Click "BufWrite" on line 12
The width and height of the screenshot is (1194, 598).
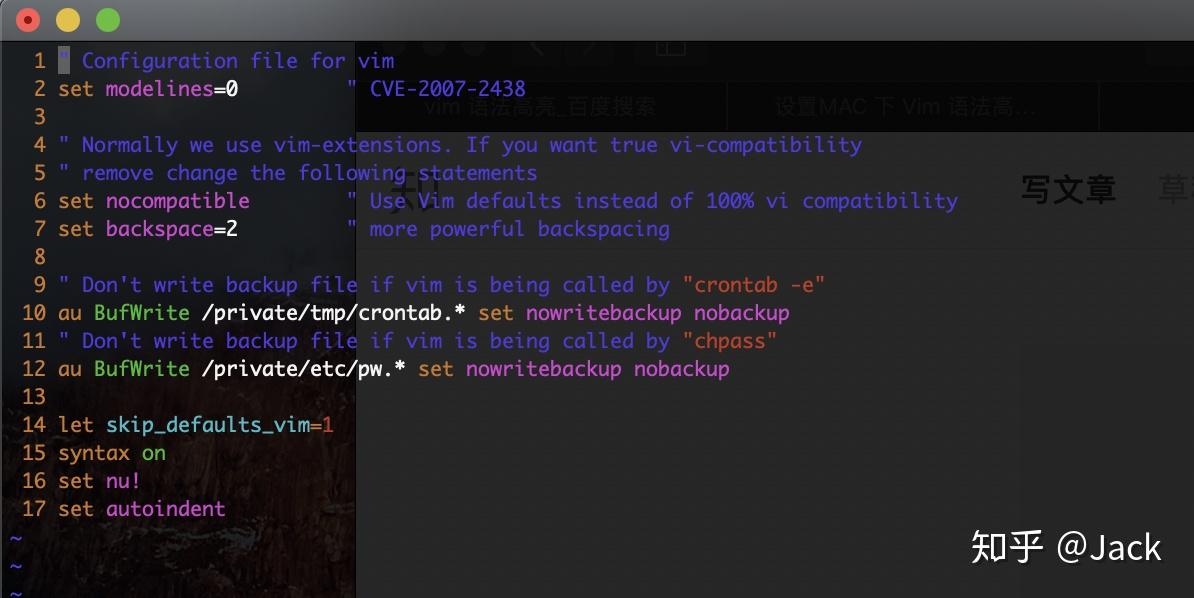click(142, 369)
